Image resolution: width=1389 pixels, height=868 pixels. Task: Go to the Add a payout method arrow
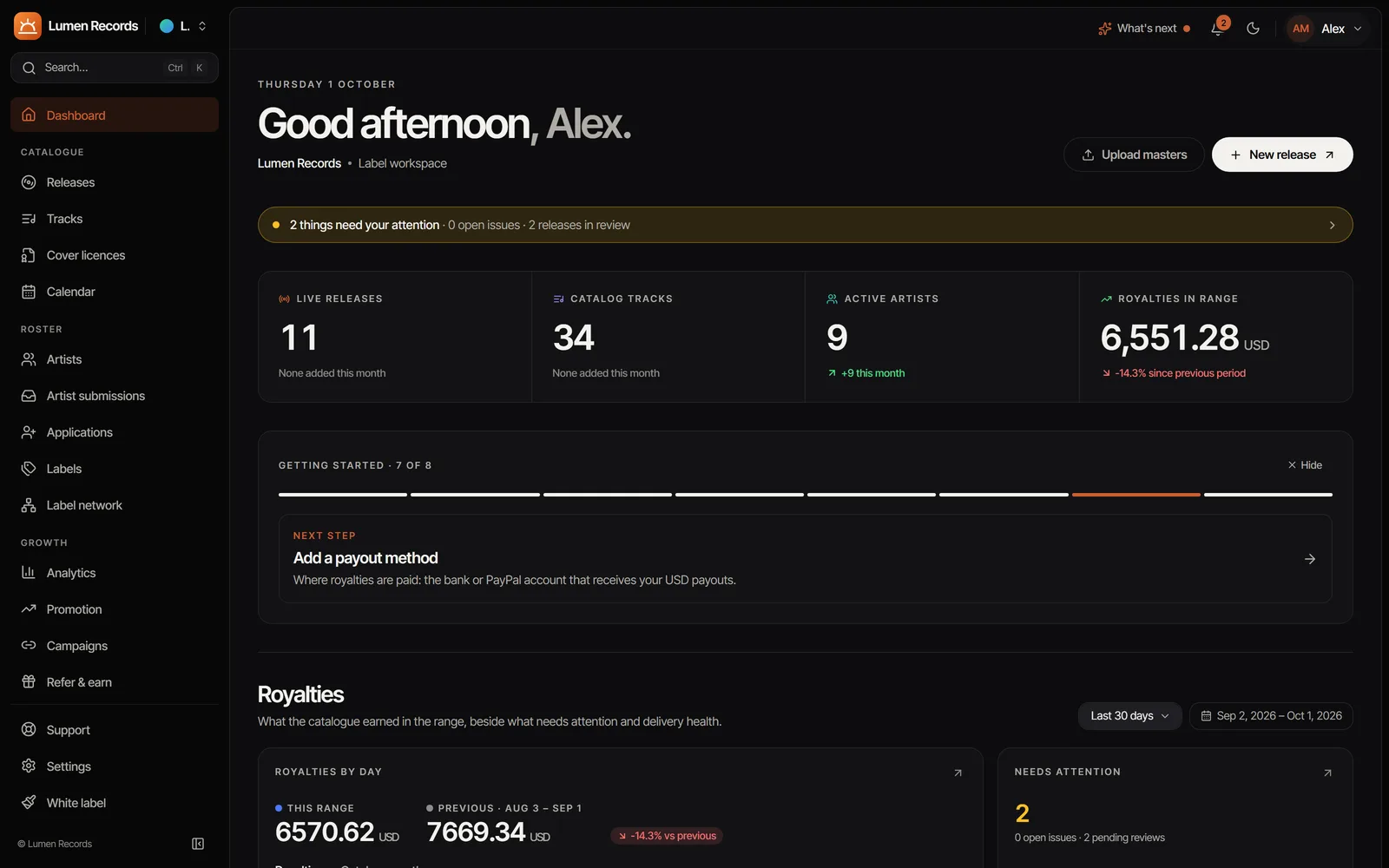point(1310,559)
